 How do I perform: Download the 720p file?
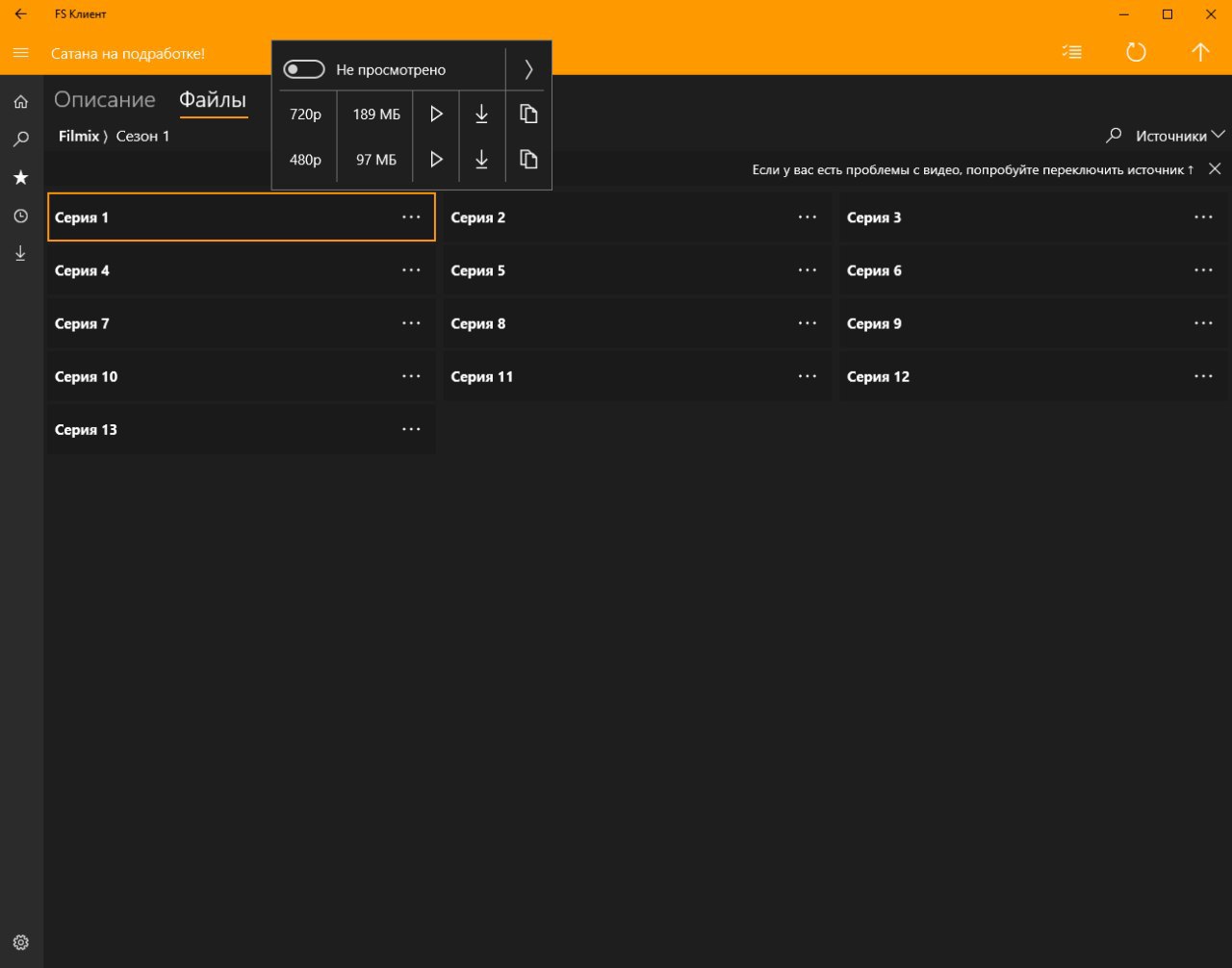pyautogui.click(x=482, y=114)
